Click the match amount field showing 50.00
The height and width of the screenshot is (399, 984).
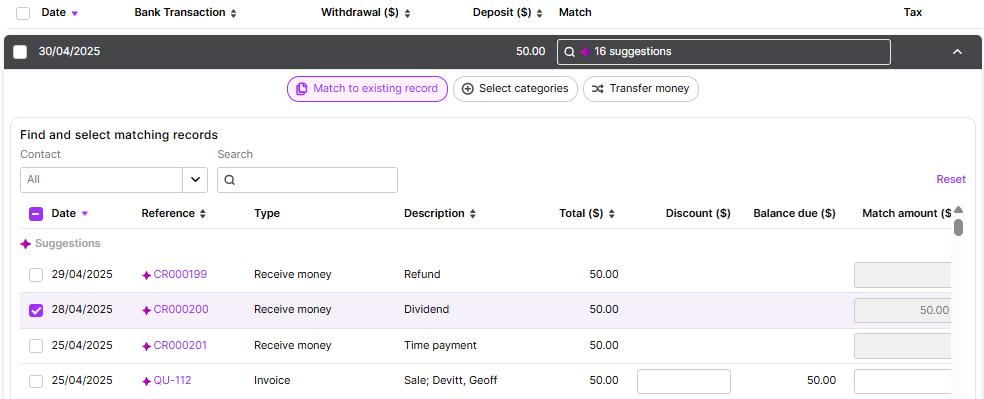[902, 311]
